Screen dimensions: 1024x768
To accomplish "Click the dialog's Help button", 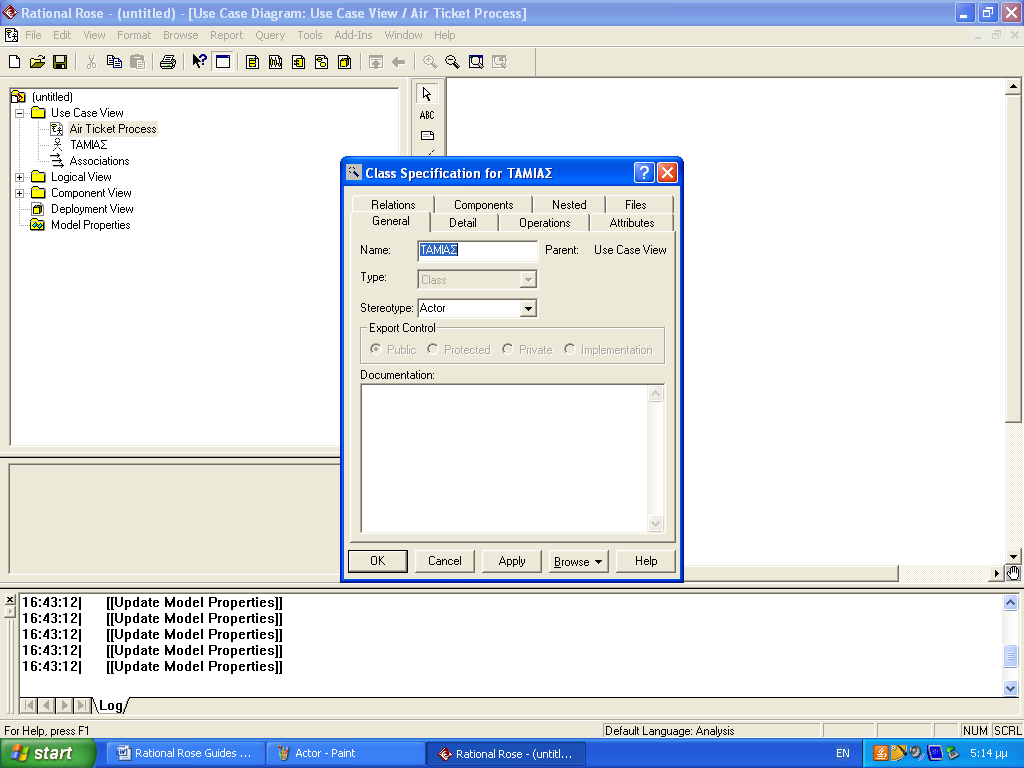I will pos(646,561).
